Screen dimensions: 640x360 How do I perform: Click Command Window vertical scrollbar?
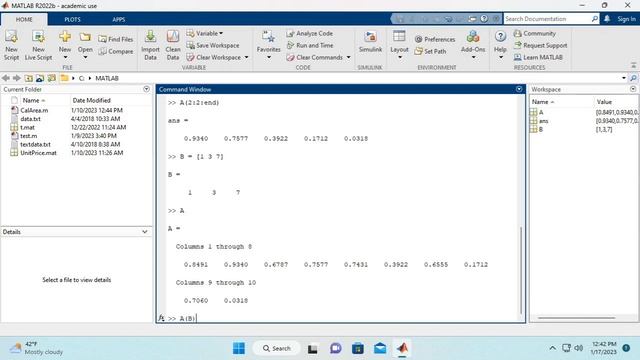click(x=521, y=270)
